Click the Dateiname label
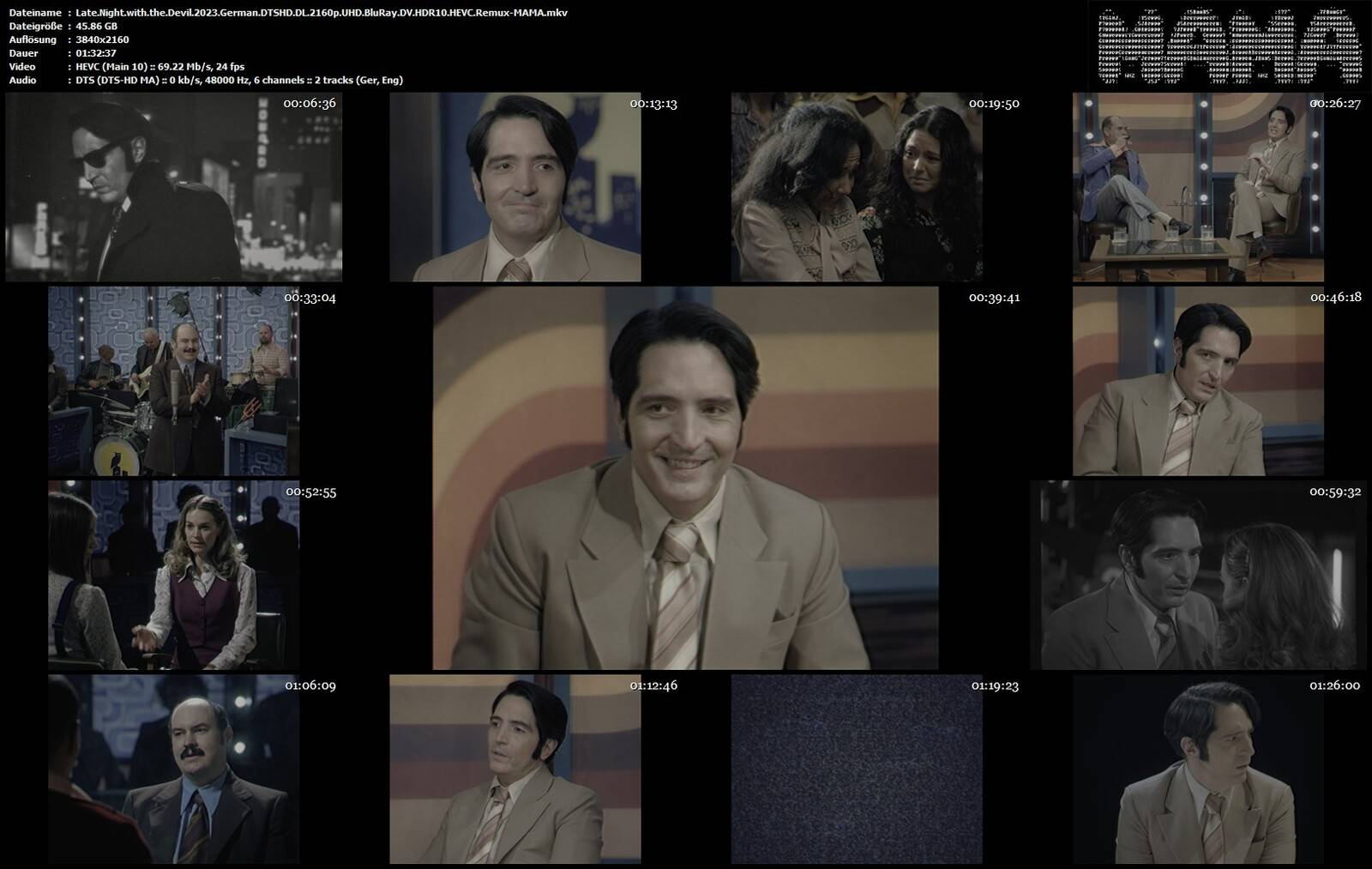 (35, 13)
